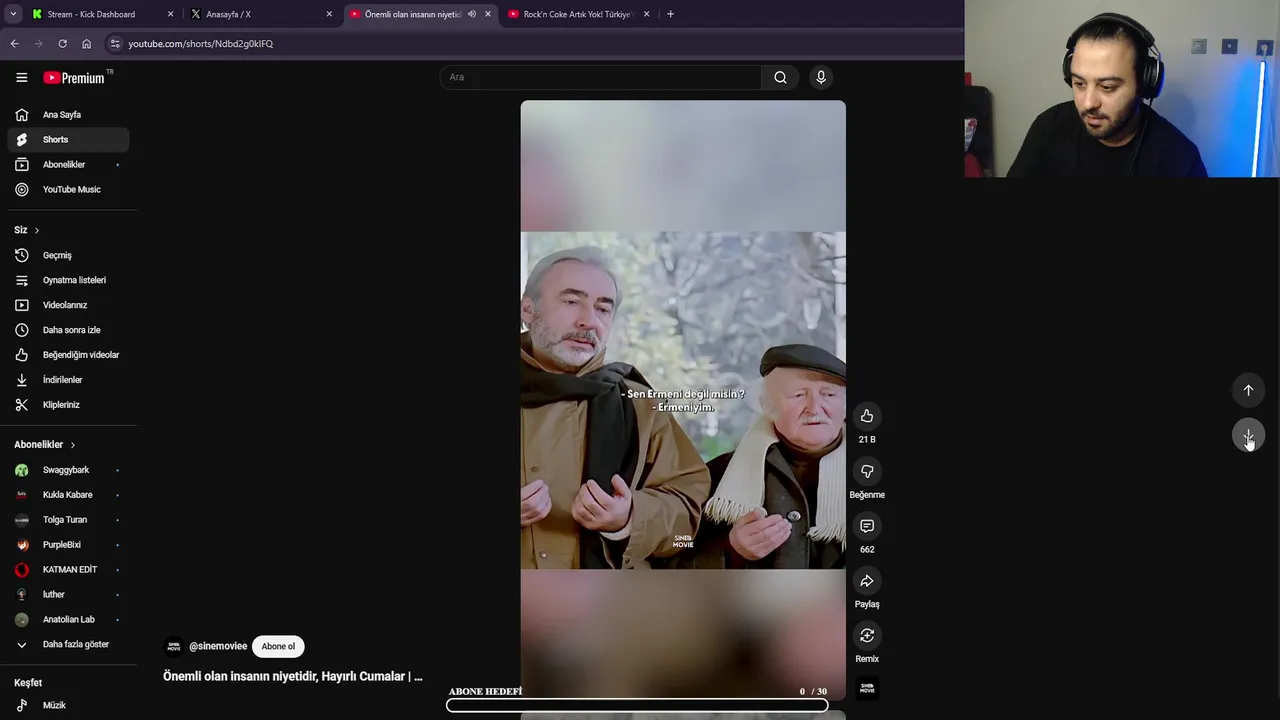1280x720 pixels.
Task: Click the sinemoviee channel avatar
Action: point(173,646)
